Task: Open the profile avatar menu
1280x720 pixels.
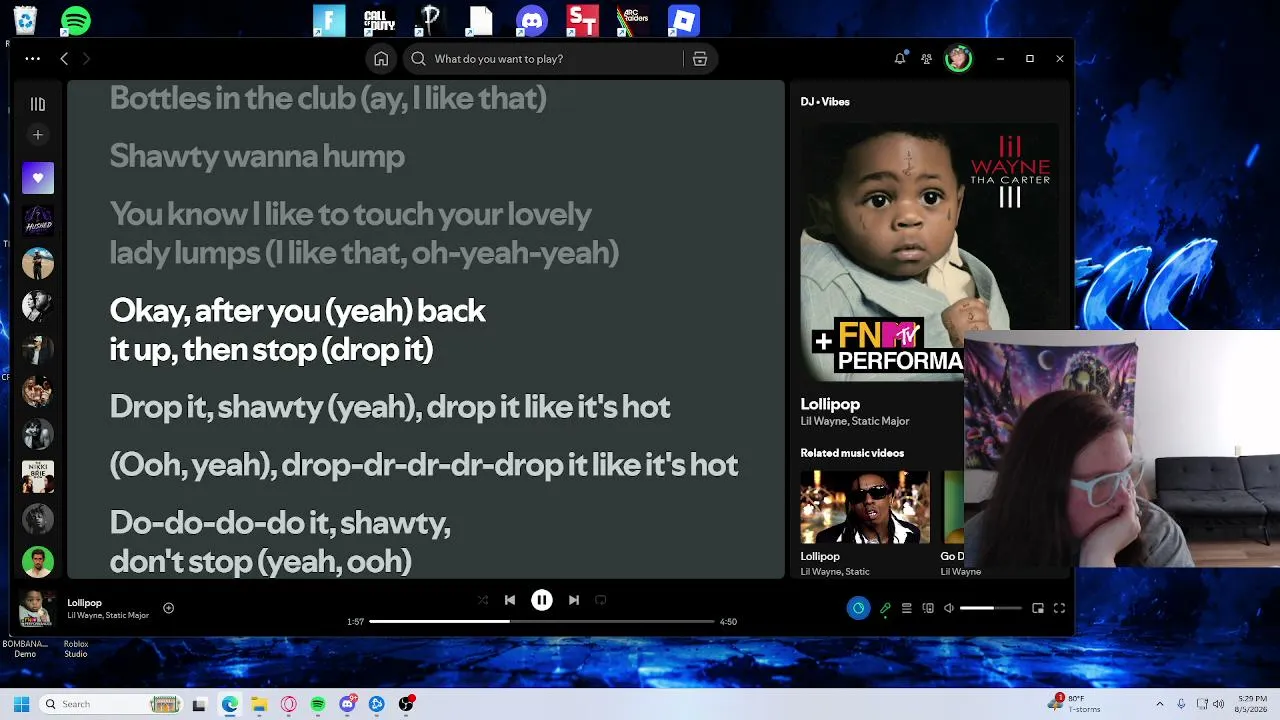Action: pos(958,59)
